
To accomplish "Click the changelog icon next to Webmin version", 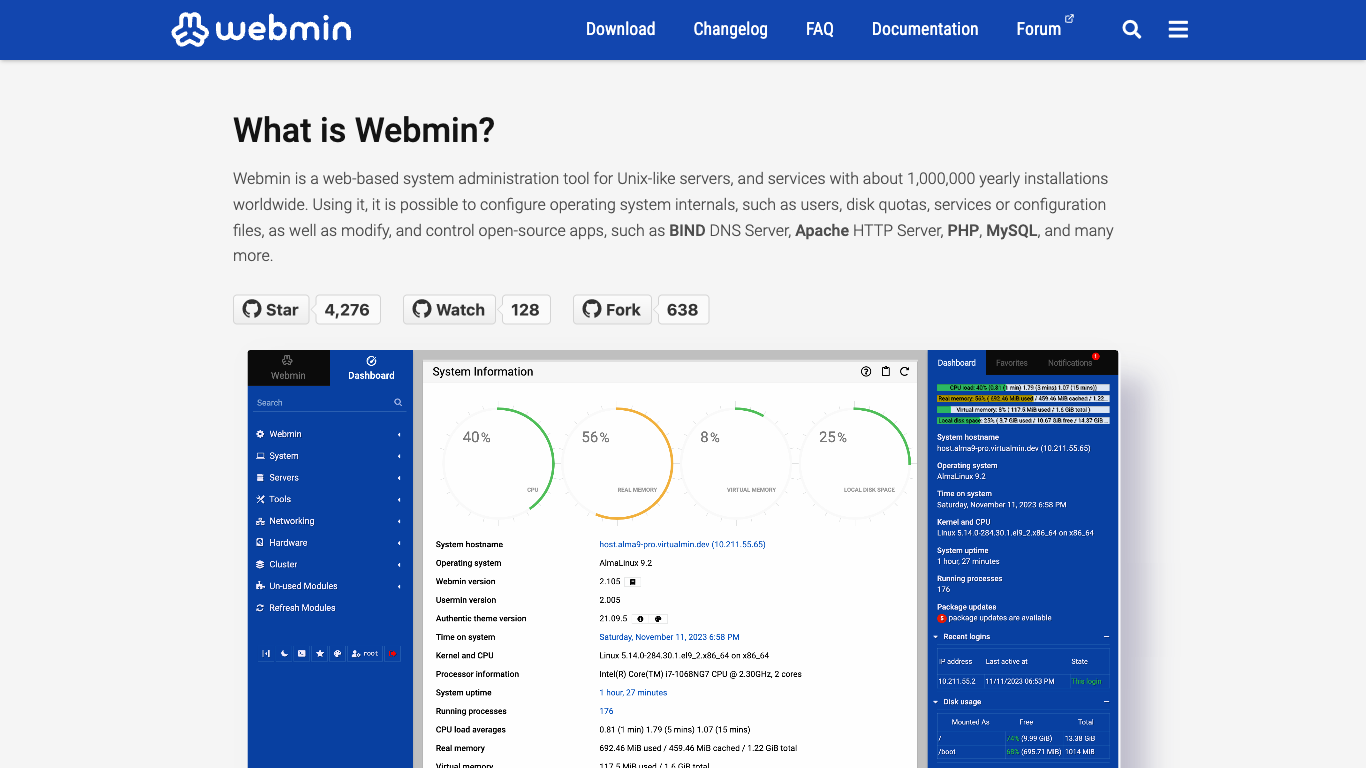I will click(x=632, y=581).
